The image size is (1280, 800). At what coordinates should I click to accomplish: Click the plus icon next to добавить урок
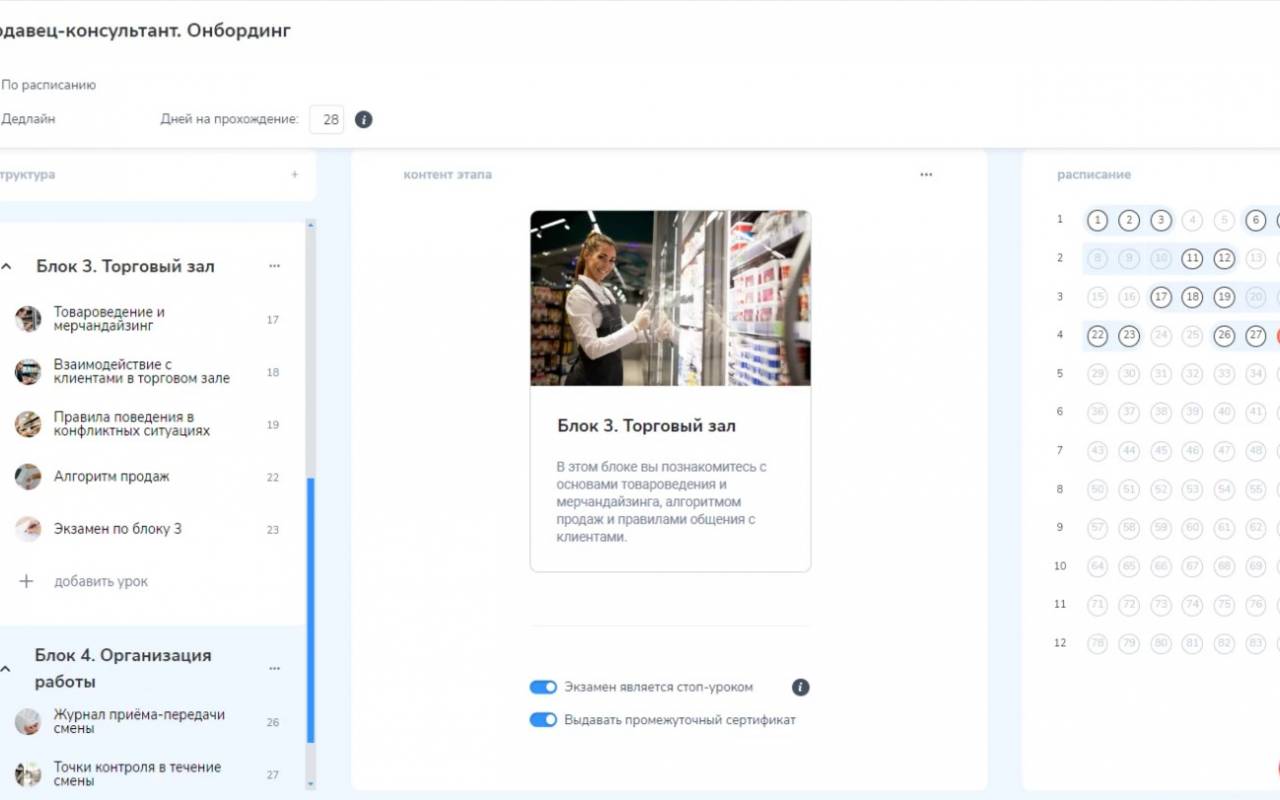pyautogui.click(x=27, y=581)
